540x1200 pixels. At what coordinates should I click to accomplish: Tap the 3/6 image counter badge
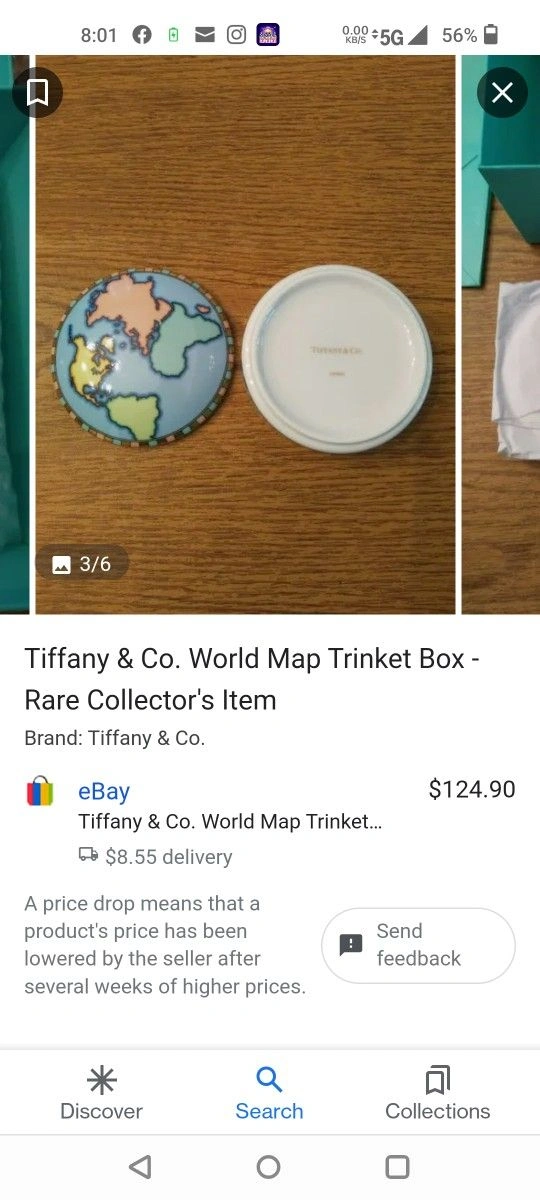[82, 564]
